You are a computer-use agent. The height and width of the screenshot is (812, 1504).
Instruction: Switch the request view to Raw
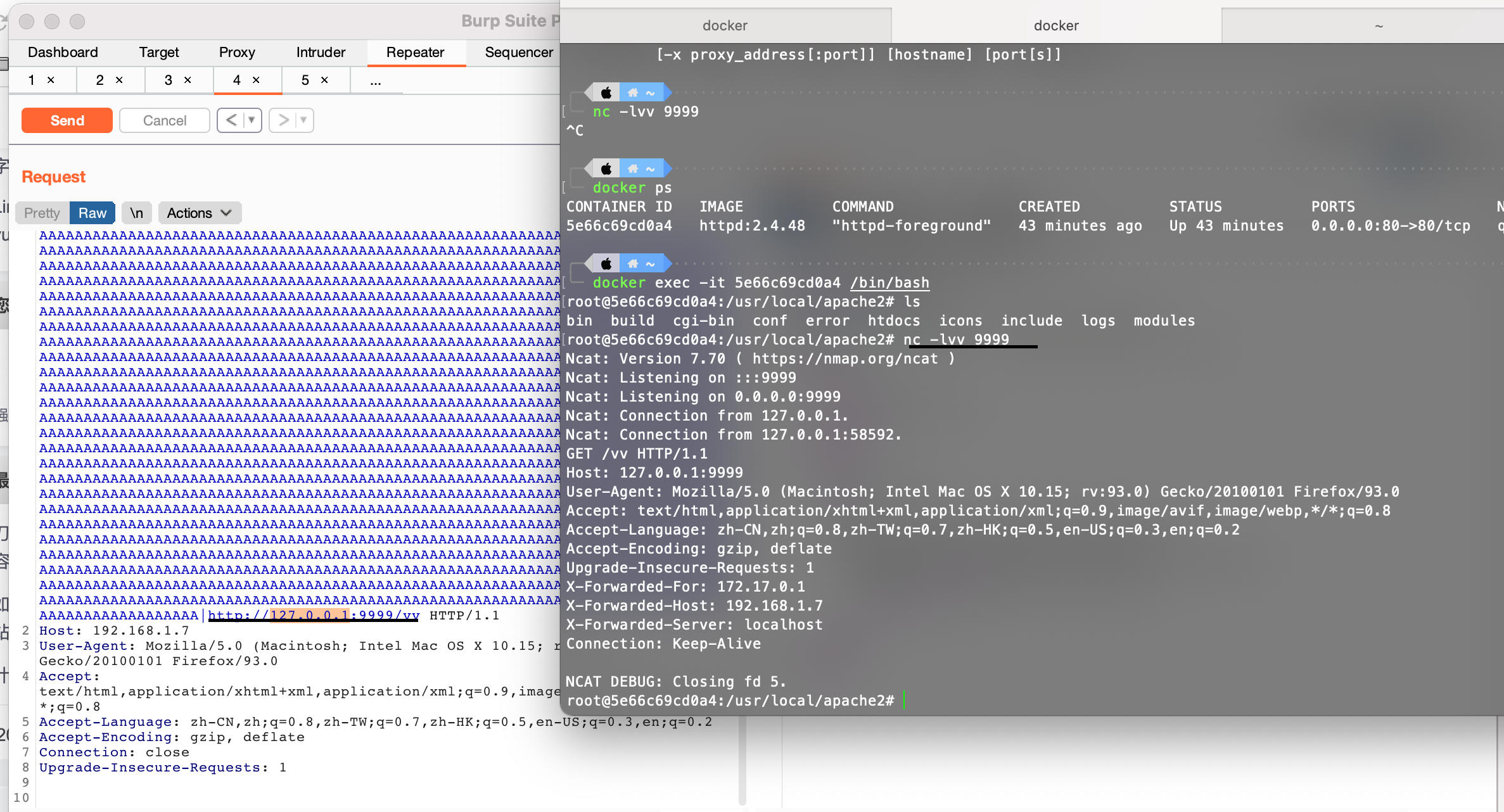(92, 213)
